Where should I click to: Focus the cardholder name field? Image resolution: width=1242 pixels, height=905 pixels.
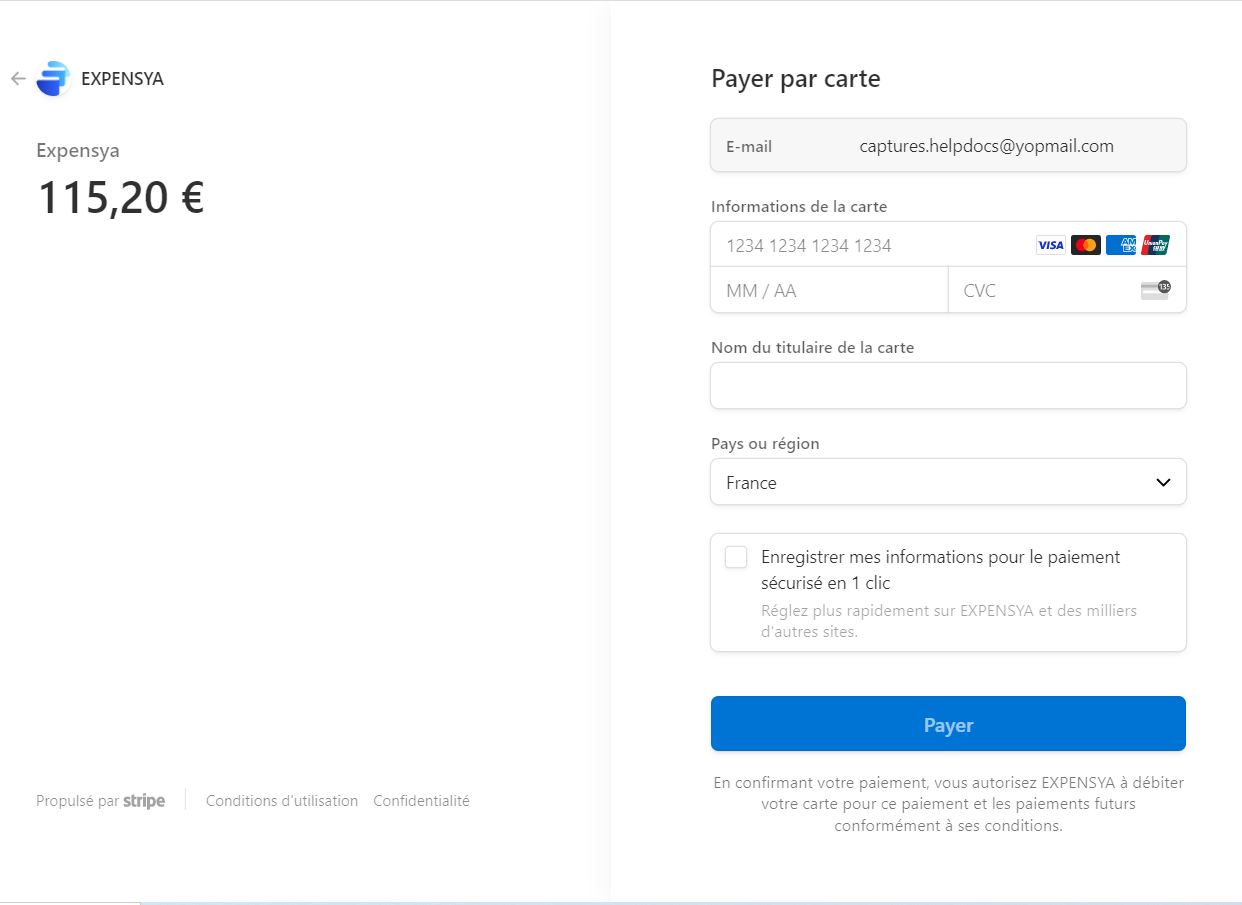tap(948, 385)
